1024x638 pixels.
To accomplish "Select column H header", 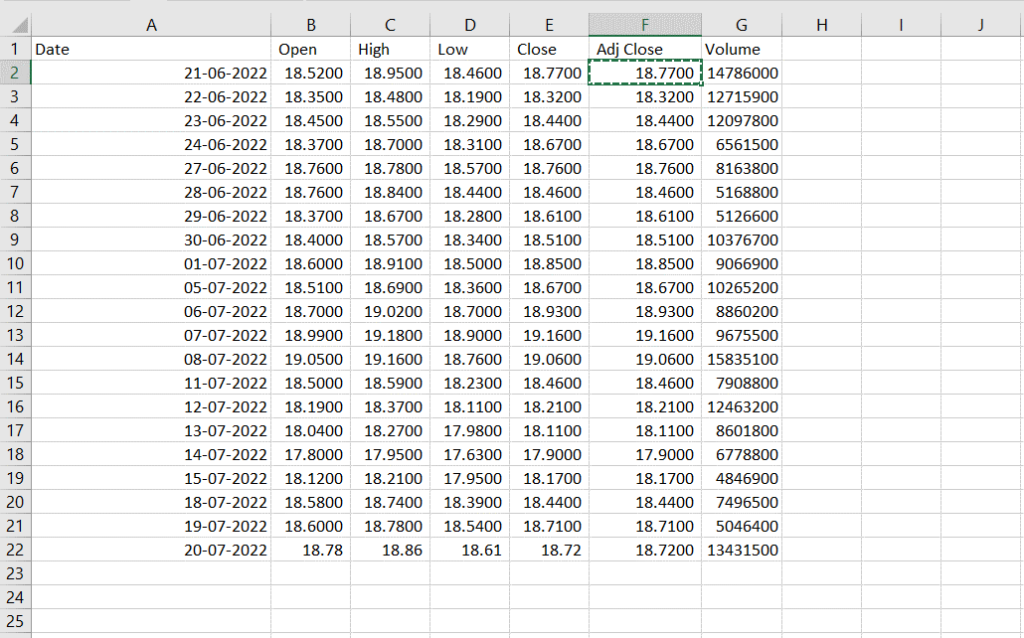I will [x=822, y=25].
